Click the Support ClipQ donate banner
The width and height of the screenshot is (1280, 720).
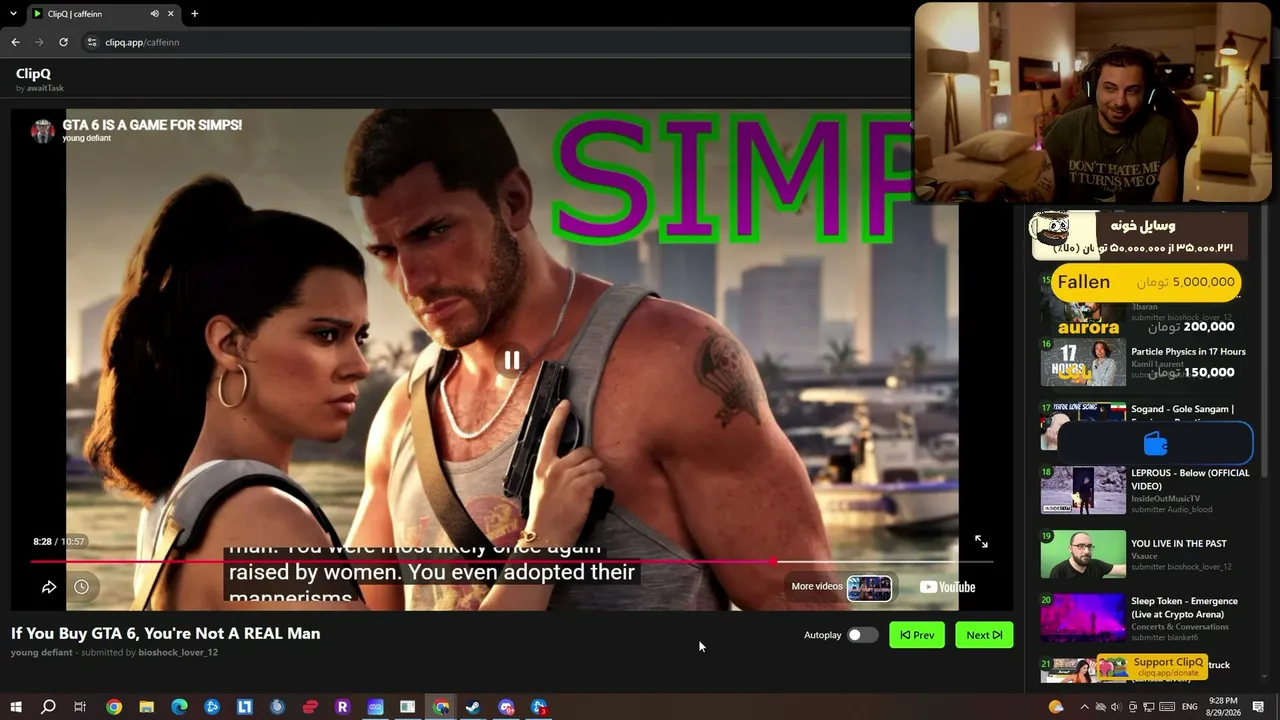pos(1152,667)
